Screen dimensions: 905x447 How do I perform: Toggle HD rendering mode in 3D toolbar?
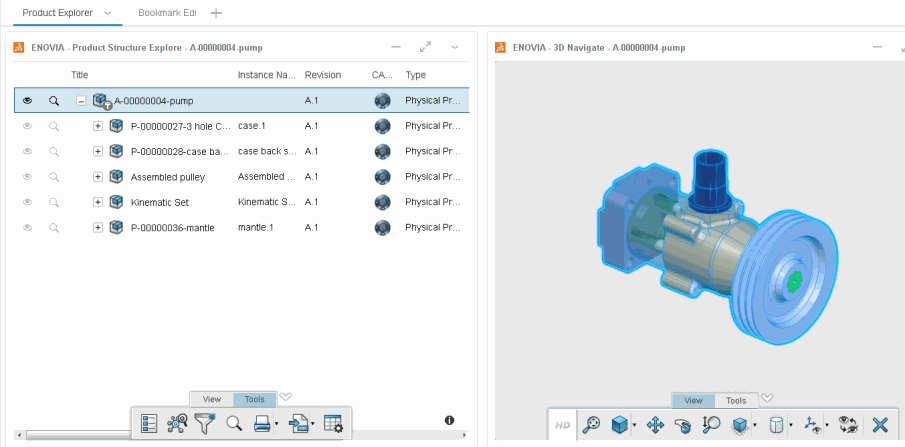(x=563, y=424)
